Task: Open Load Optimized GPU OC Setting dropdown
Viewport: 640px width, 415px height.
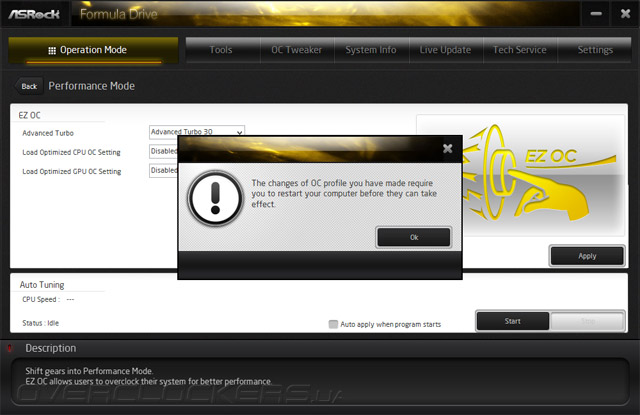Action: pos(164,170)
